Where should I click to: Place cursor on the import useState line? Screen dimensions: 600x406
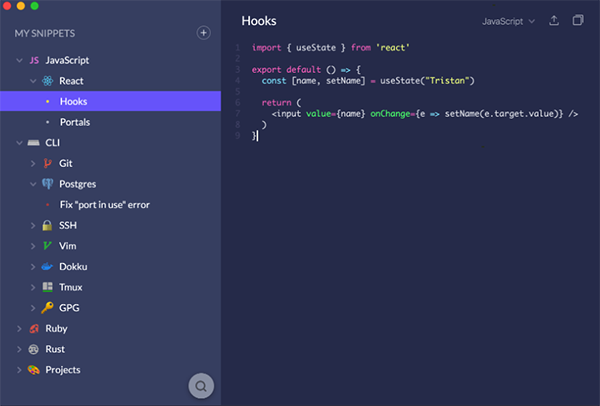(331, 47)
